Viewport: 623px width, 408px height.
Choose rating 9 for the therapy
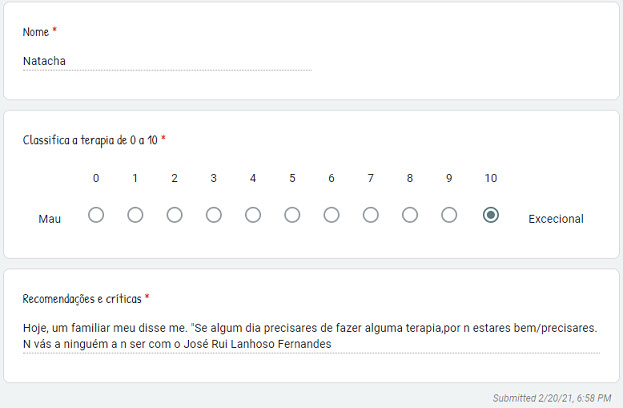tap(449, 215)
